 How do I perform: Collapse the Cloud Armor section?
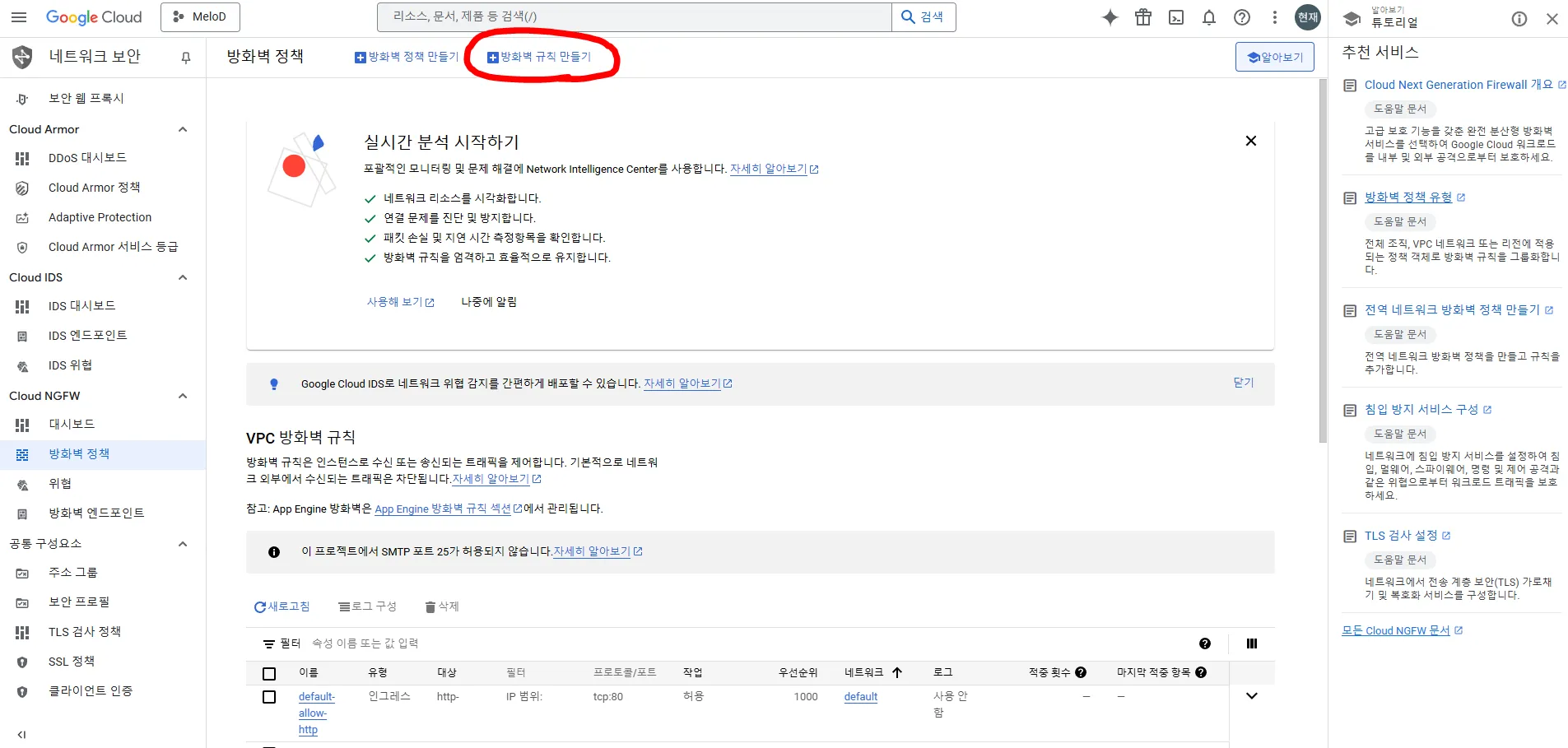(x=183, y=129)
